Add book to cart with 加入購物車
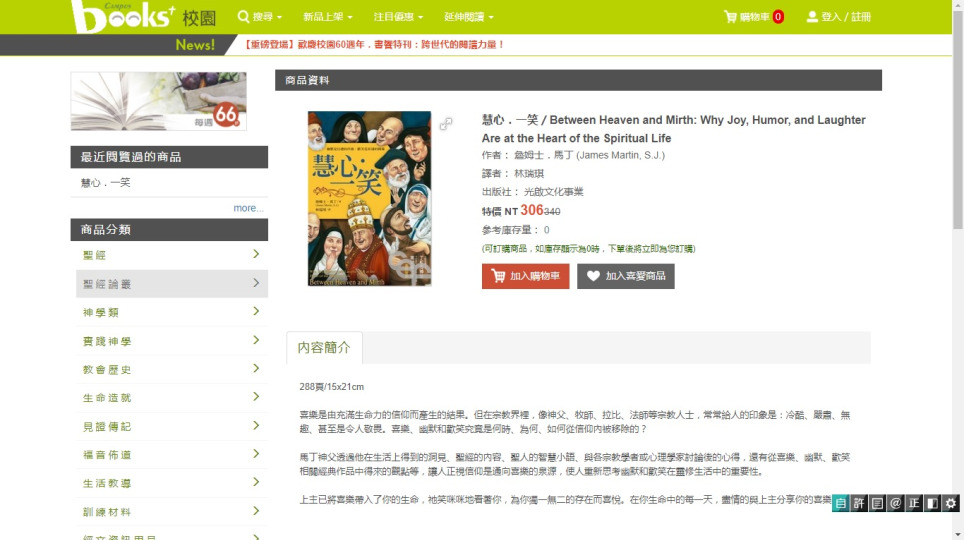 (525, 276)
